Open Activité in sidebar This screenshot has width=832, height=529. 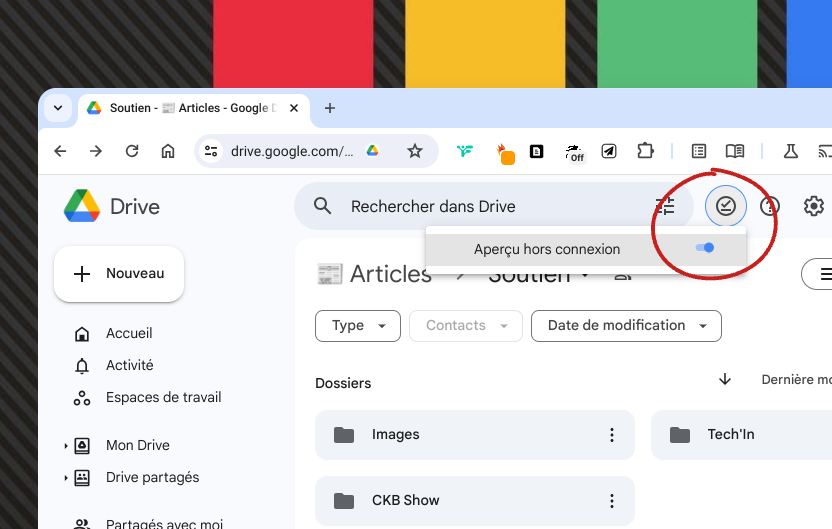(129, 365)
